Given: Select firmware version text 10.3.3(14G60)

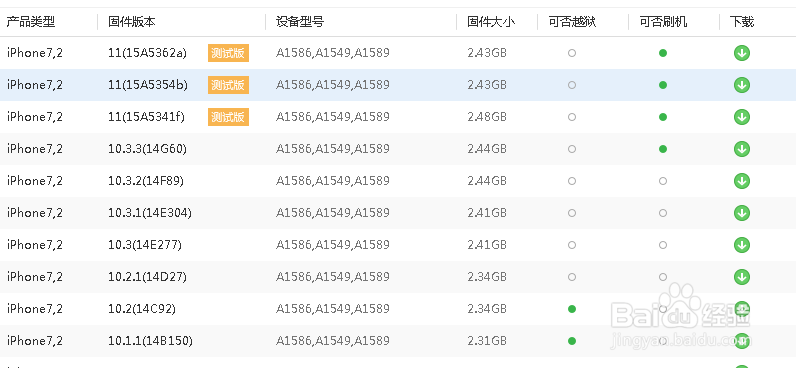Looking at the screenshot, I should (148, 149).
